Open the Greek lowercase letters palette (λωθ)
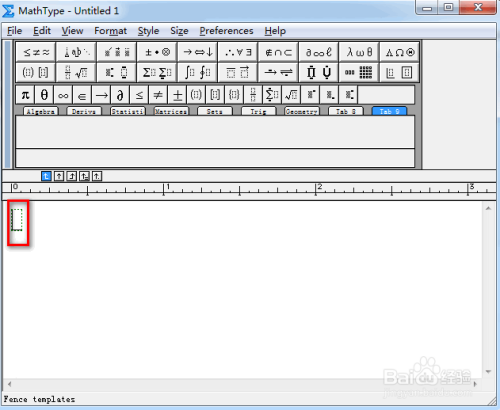The width and height of the screenshot is (500, 410). point(359,52)
